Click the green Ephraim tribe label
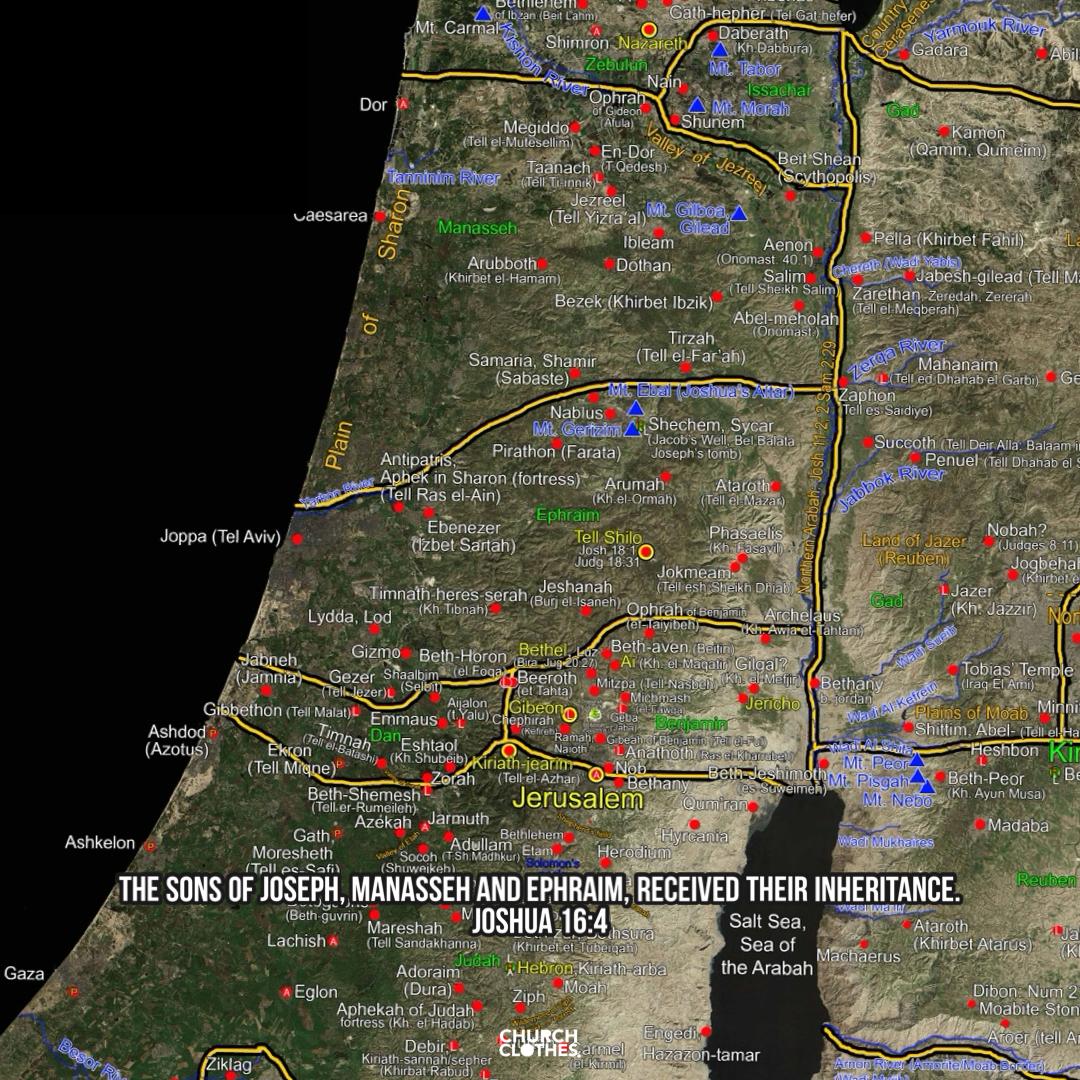Image resolution: width=1080 pixels, height=1080 pixels. [567, 515]
